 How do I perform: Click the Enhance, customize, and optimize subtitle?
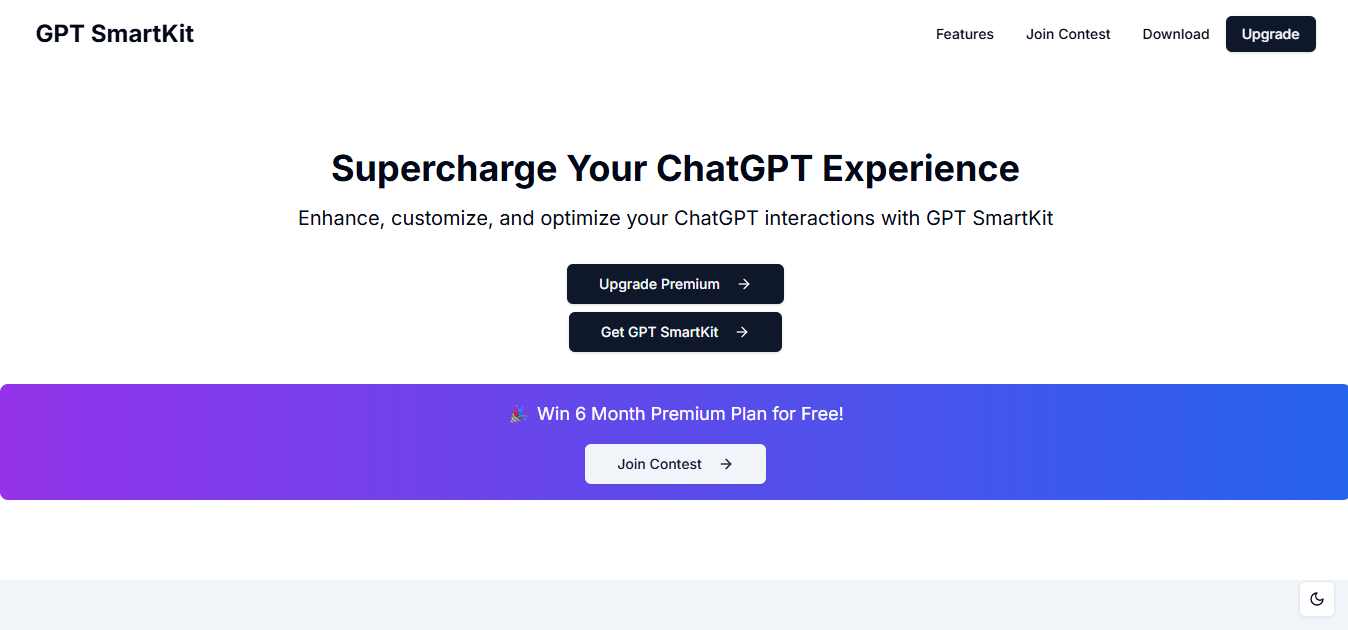point(675,218)
